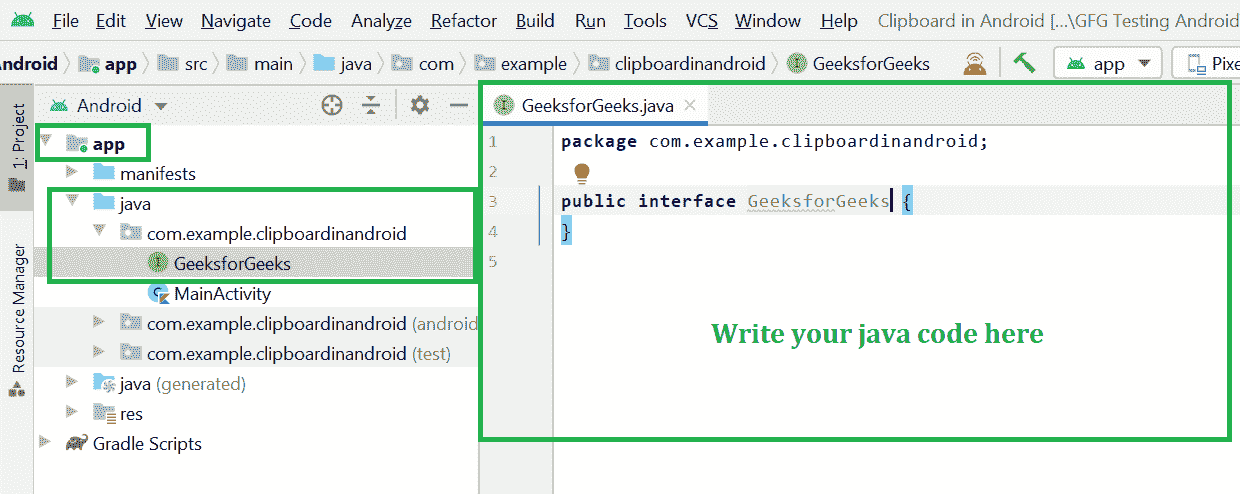The width and height of the screenshot is (1240, 494).
Task: Select the MainActivity class file
Action: pyautogui.click(x=221, y=294)
